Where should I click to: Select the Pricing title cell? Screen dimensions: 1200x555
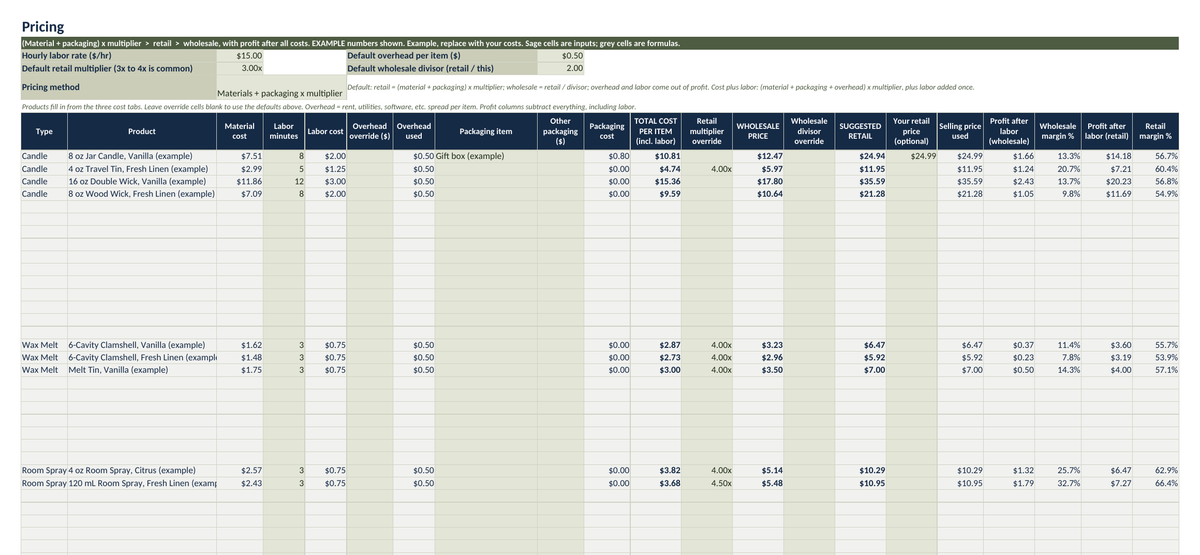tap(43, 27)
